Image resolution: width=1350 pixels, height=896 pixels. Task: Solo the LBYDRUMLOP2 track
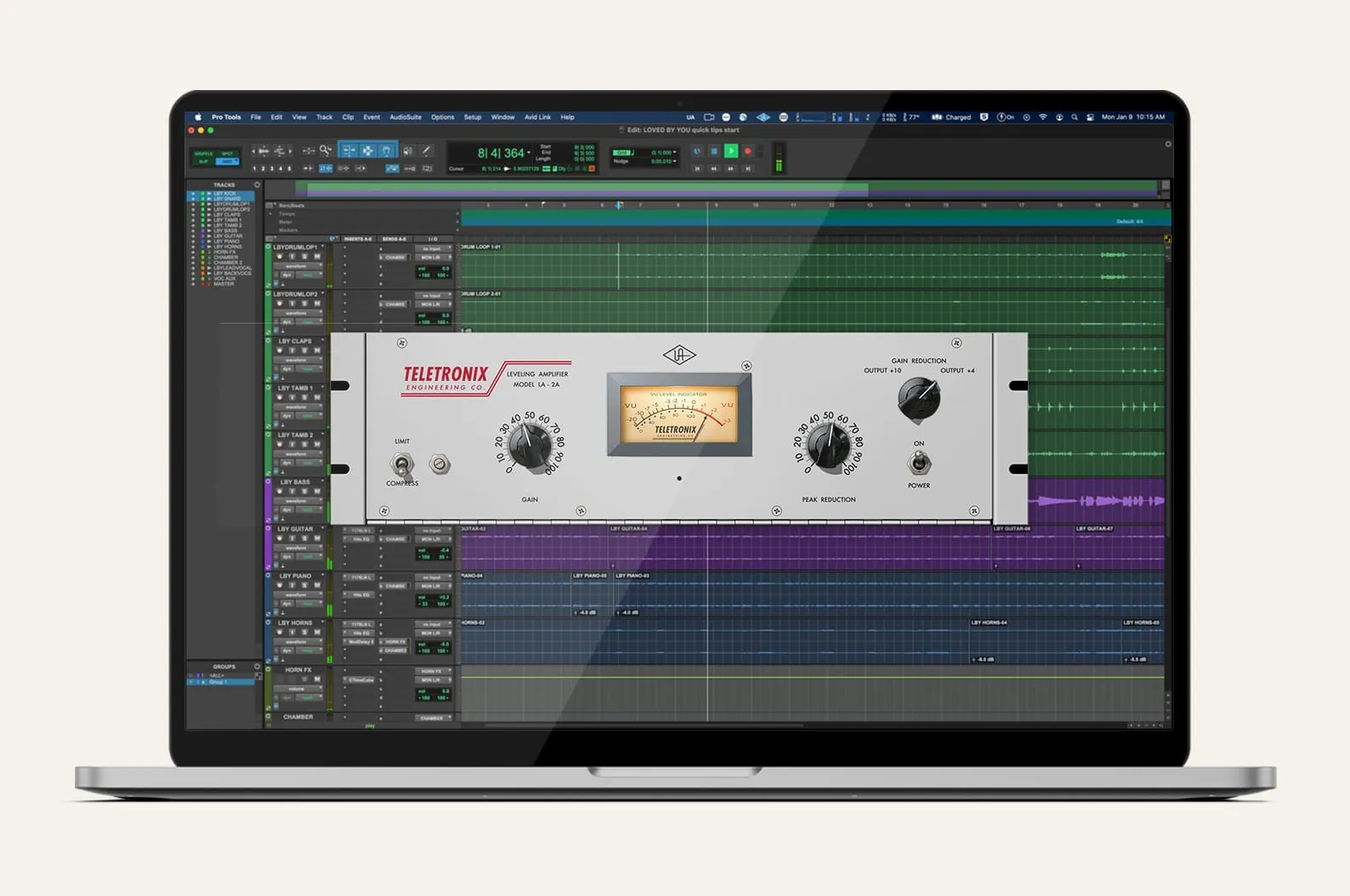click(x=304, y=303)
